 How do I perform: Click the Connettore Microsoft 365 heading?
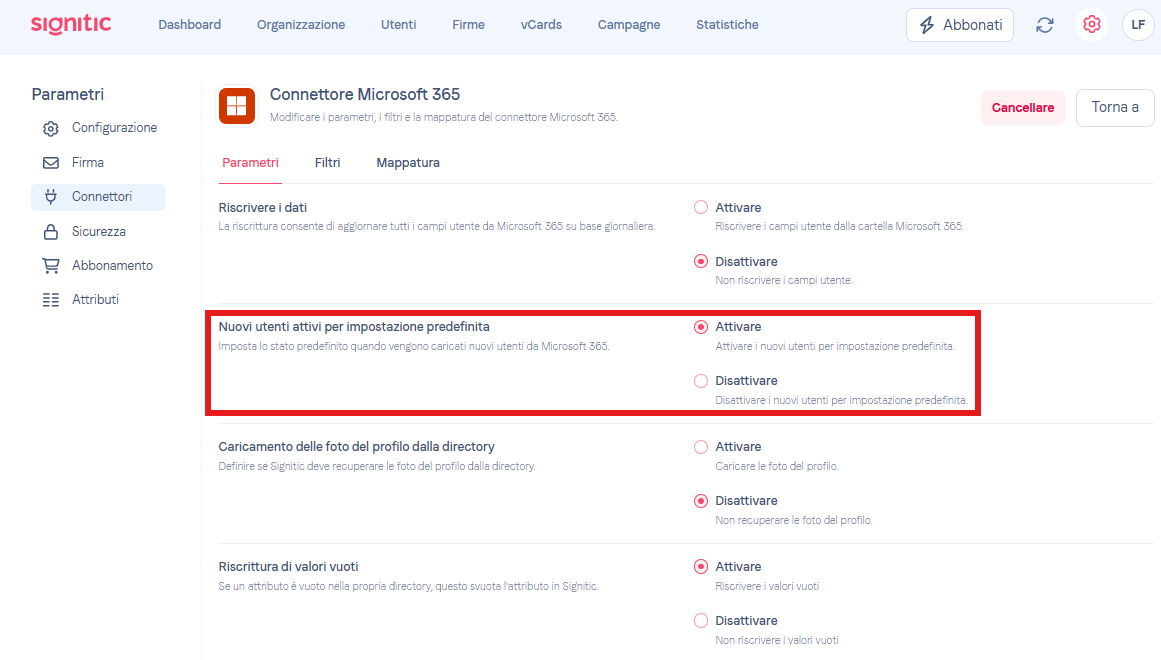click(365, 95)
